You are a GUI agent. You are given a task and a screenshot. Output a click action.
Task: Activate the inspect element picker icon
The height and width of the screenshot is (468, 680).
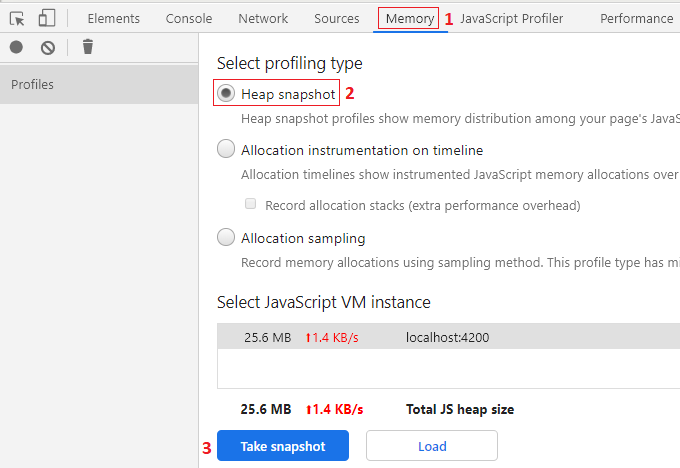[x=17, y=19]
